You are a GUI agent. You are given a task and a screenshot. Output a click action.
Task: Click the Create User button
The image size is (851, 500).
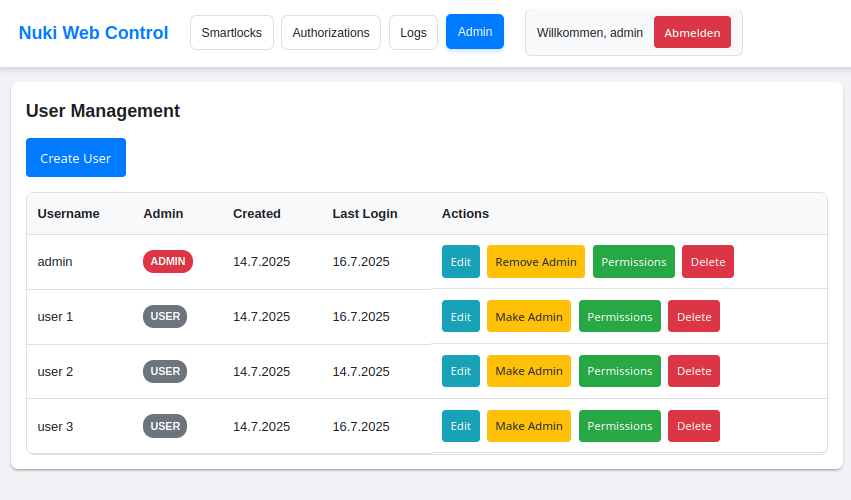(76, 157)
